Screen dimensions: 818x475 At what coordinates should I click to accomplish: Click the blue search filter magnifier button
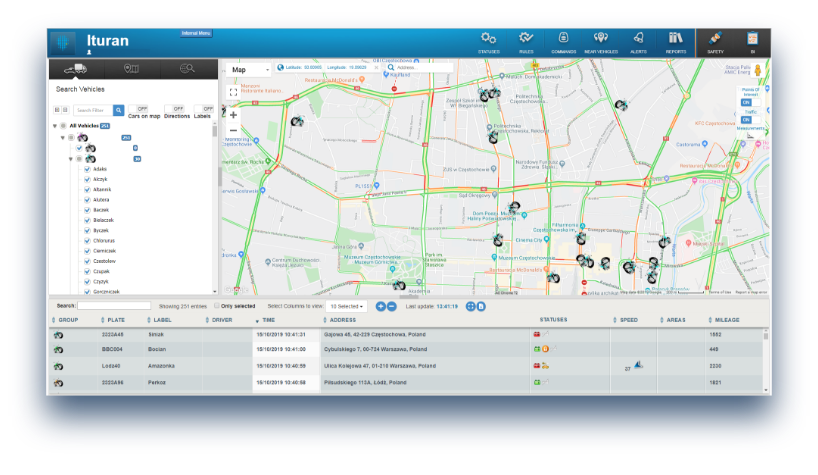pyautogui.click(x=118, y=110)
